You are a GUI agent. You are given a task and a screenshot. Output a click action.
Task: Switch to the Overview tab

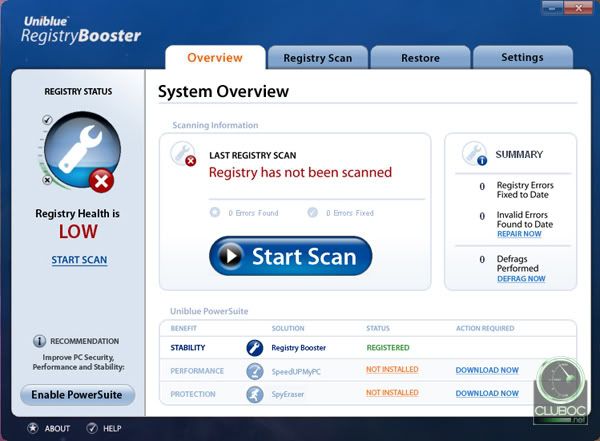point(215,58)
